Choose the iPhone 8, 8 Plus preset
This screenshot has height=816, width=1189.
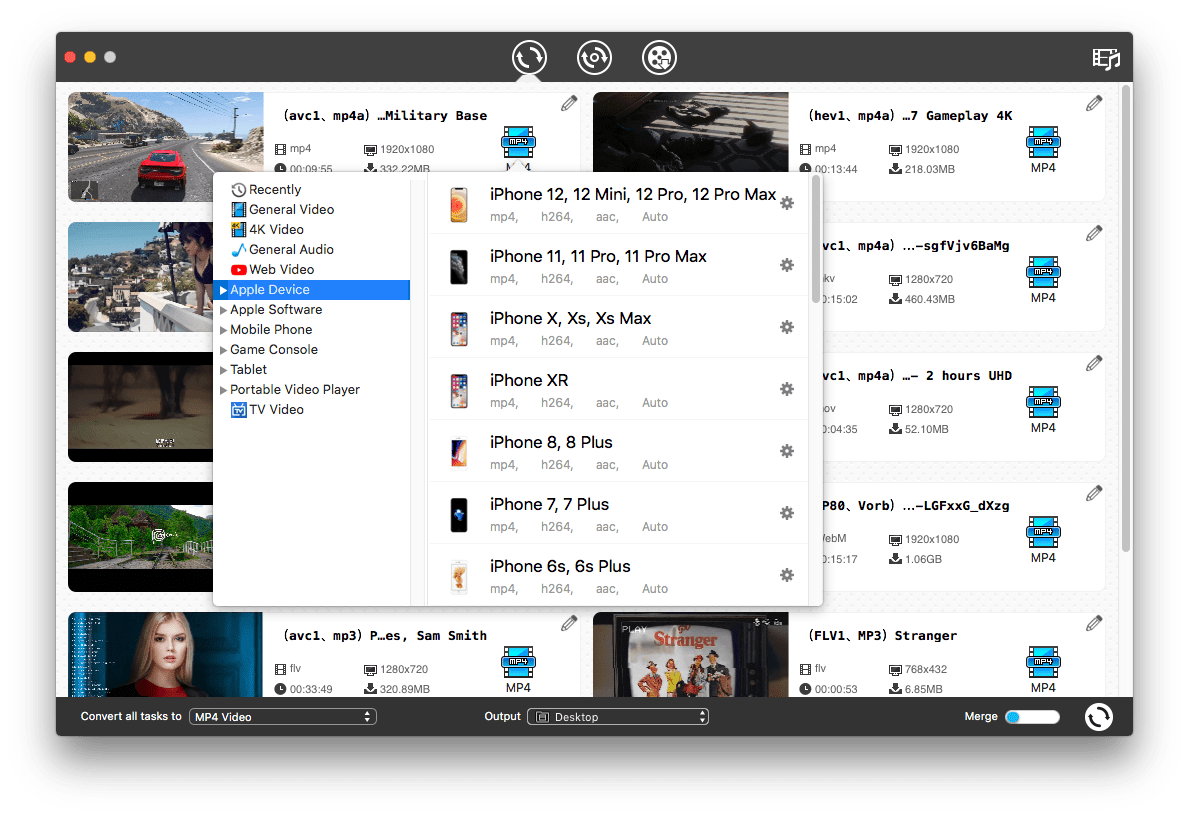click(x=618, y=452)
